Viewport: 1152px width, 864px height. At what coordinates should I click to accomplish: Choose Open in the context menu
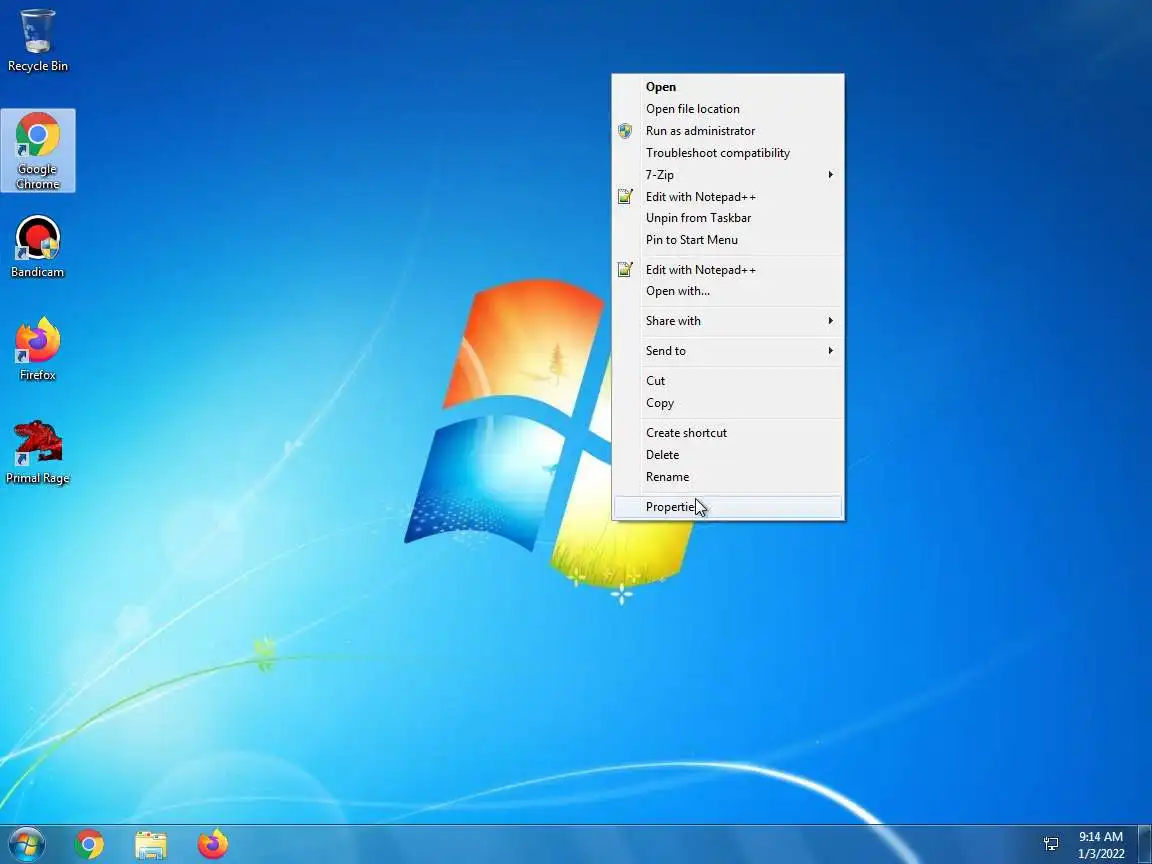coord(727,87)
